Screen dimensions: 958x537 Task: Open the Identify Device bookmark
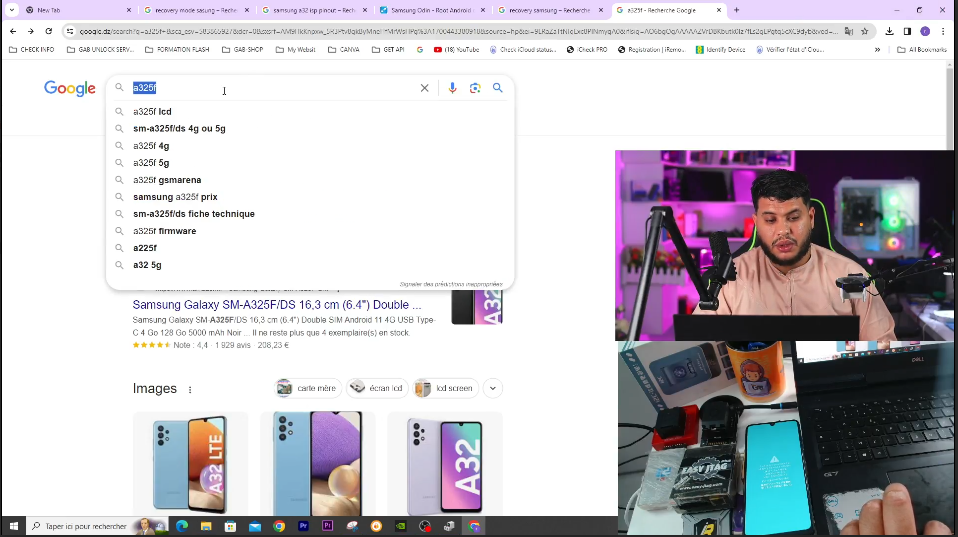click(721, 49)
